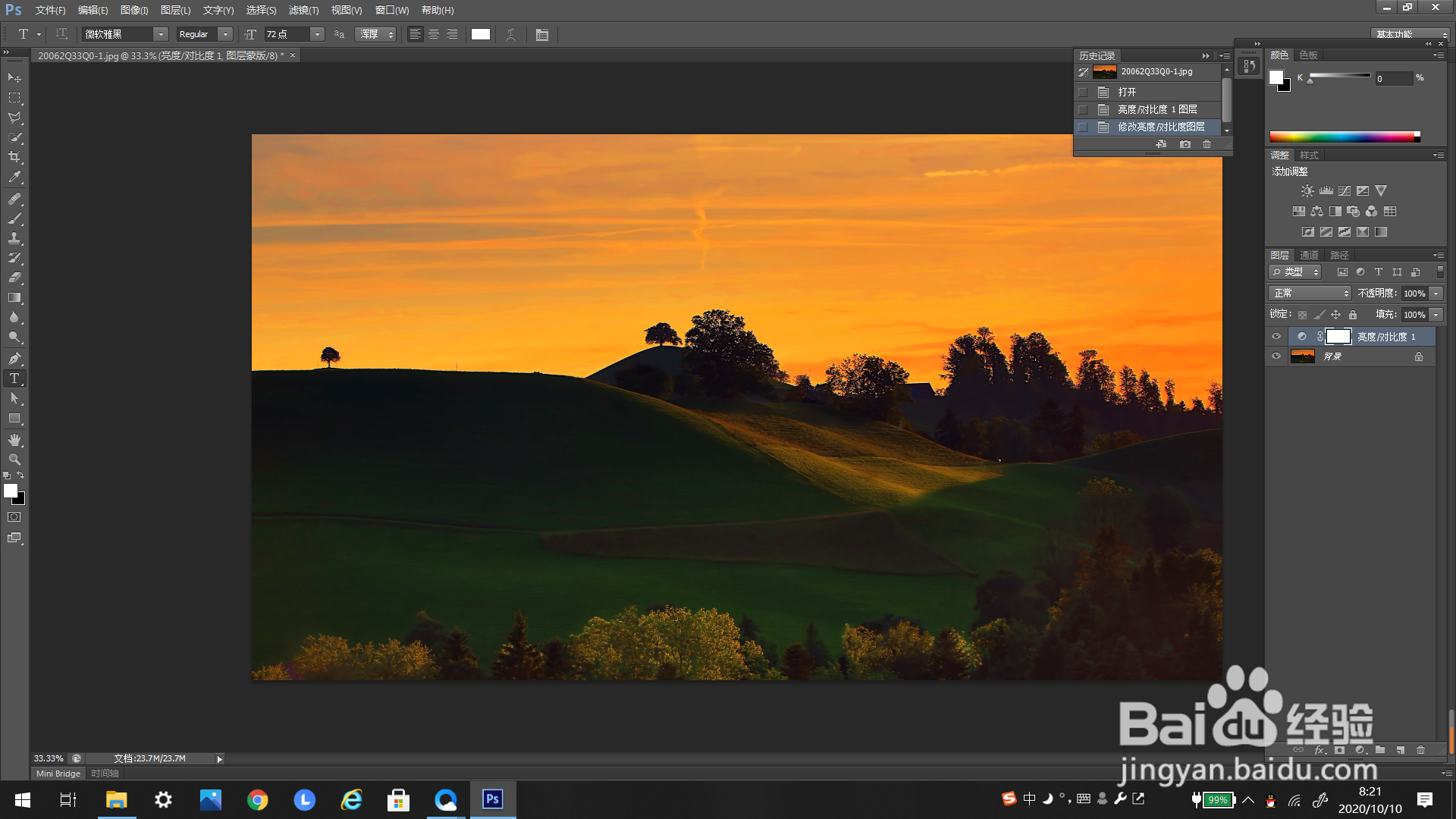Click the white text color swatch
Viewport: 1456px width, 819px height.
[x=481, y=34]
